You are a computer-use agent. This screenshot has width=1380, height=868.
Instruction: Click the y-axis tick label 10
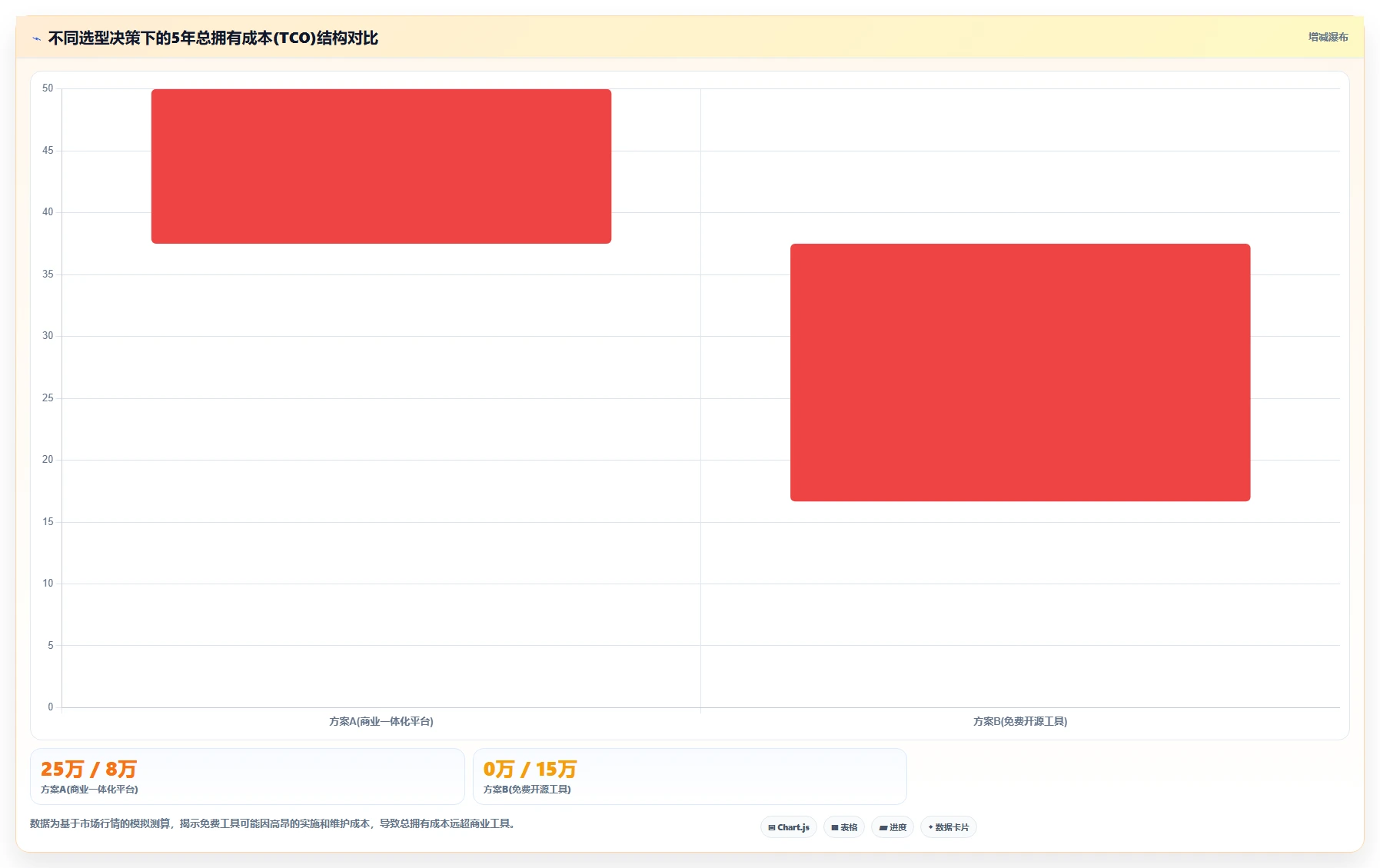[x=48, y=584]
